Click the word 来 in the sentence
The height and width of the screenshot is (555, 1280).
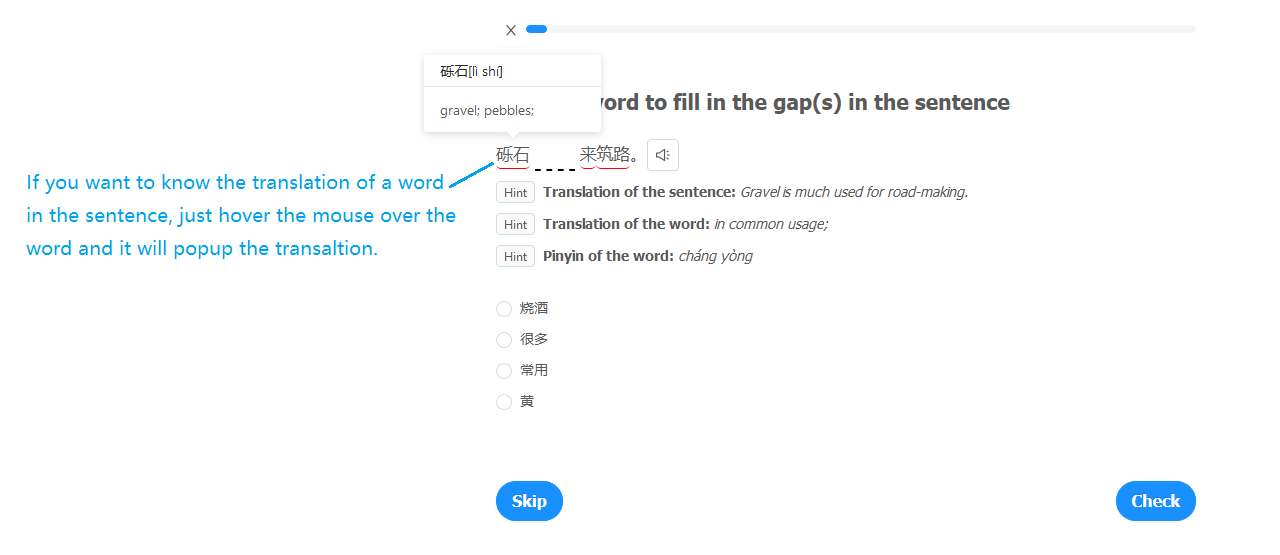588,155
